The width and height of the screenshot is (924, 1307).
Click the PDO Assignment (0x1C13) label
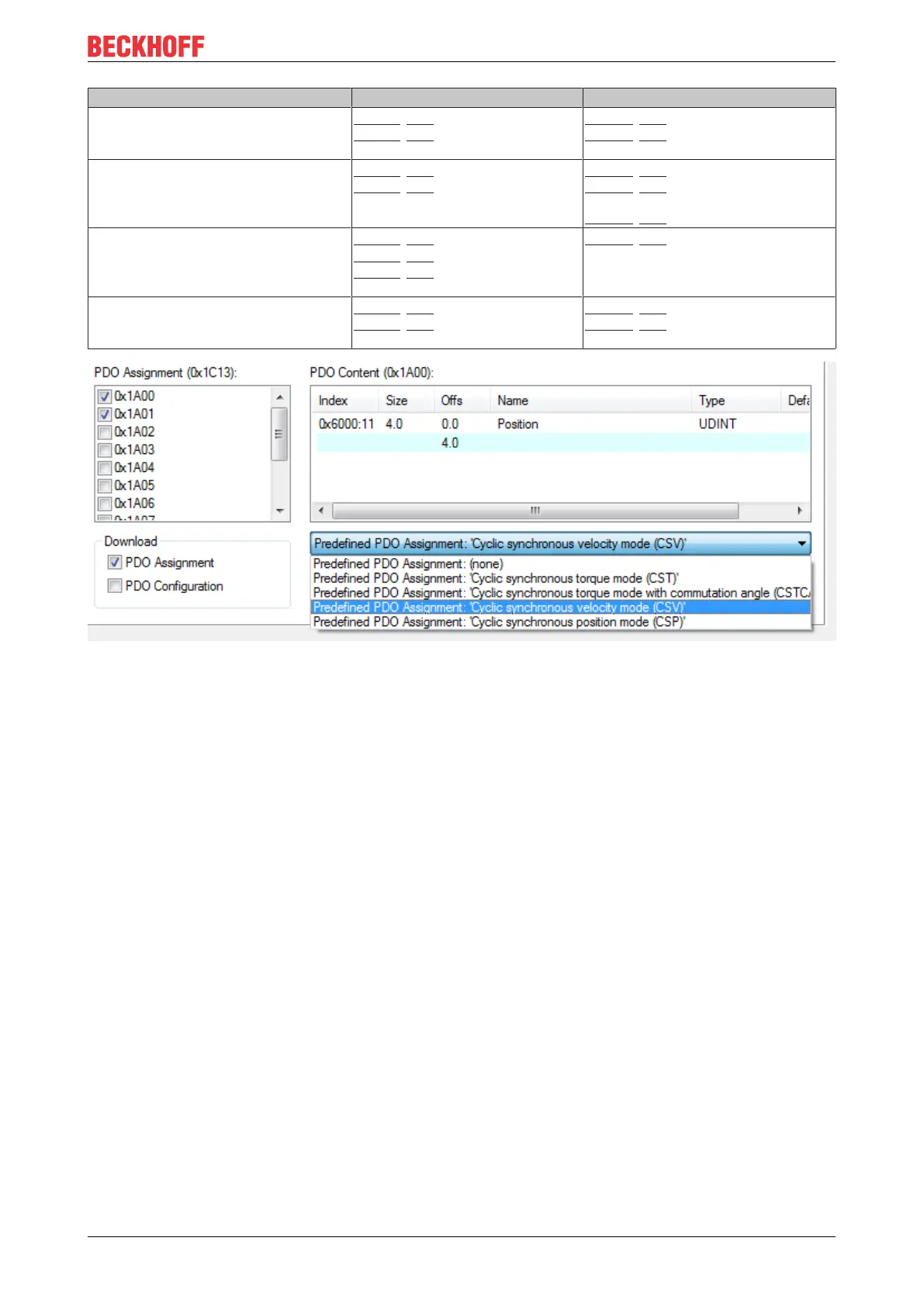[165, 373]
